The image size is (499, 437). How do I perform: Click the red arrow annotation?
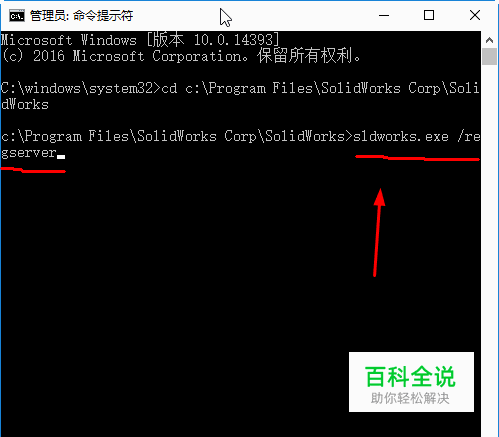(x=378, y=232)
